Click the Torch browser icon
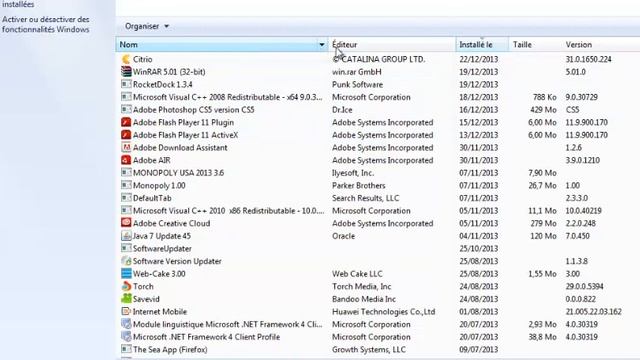This screenshot has height=360, width=640. pyautogui.click(x=126, y=287)
